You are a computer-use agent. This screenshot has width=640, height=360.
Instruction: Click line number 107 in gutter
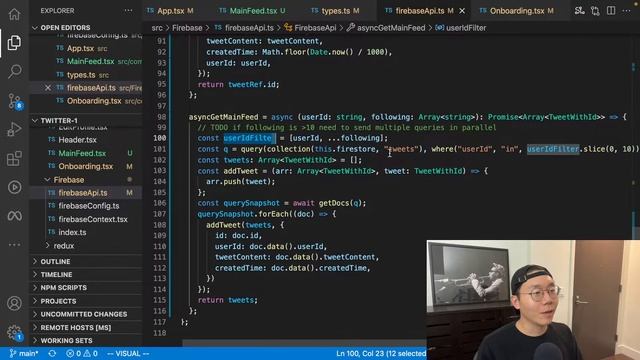(160, 214)
